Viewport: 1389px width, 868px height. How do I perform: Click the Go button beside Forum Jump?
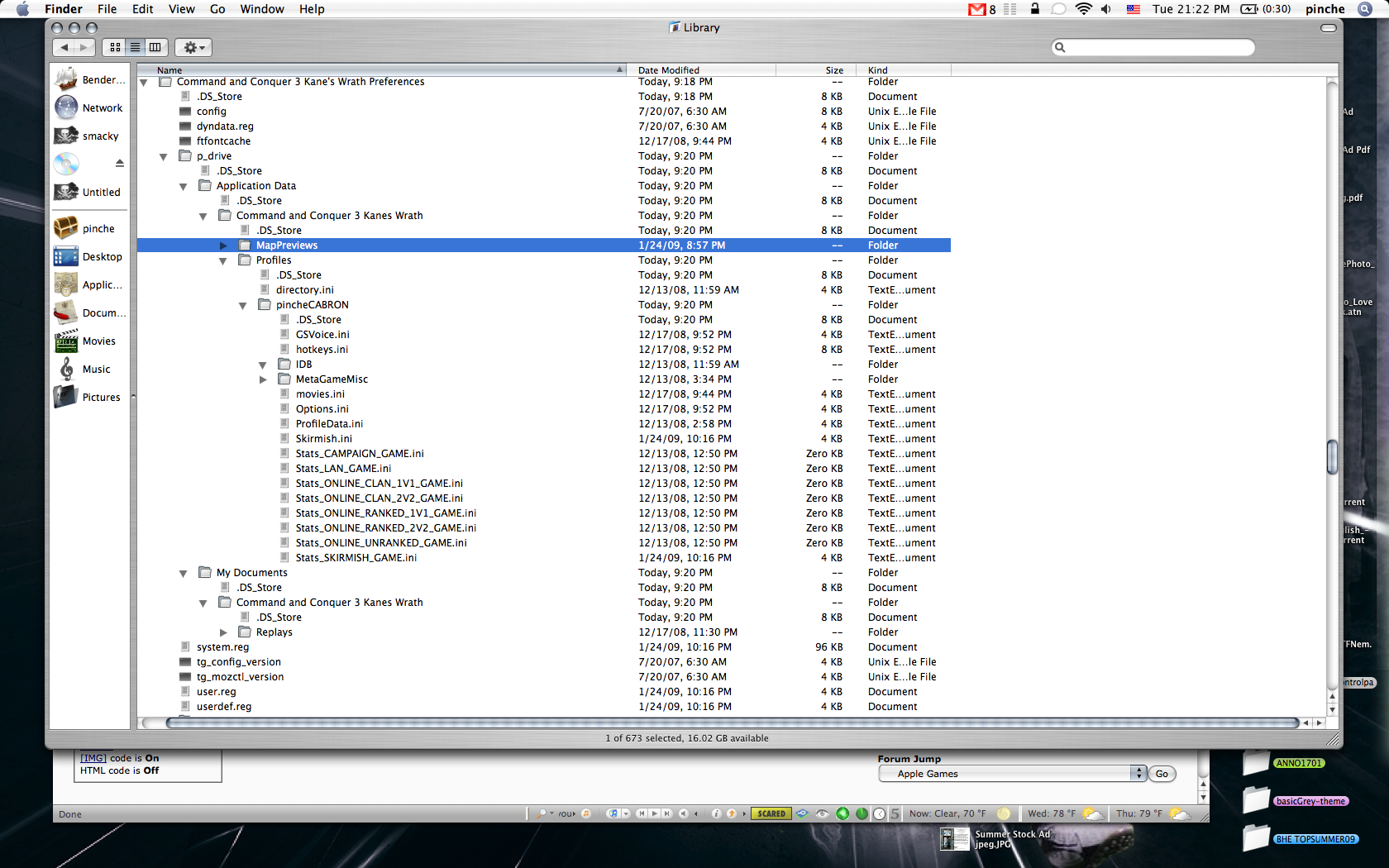click(x=1162, y=774)
